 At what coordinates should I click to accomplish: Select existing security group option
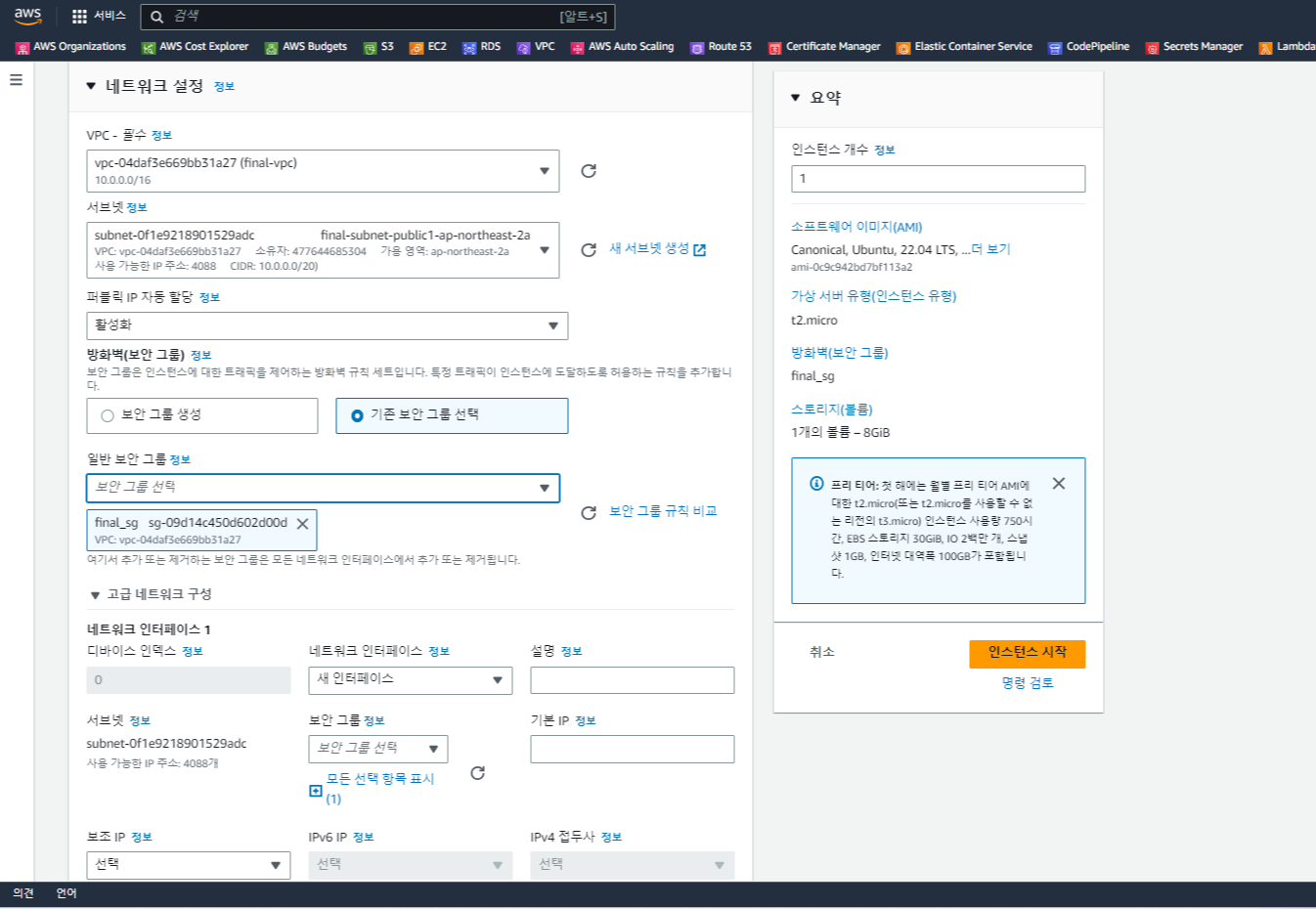tap(452, 415)
